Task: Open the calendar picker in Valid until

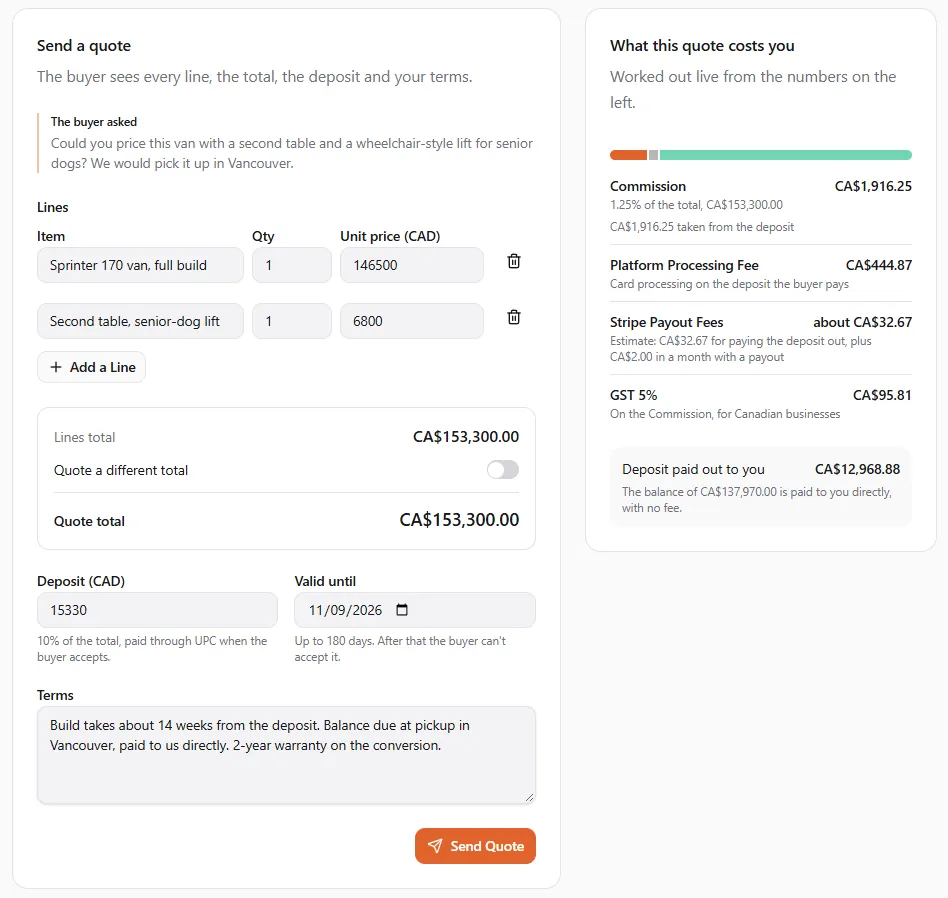Action: [x=402, y=610]
